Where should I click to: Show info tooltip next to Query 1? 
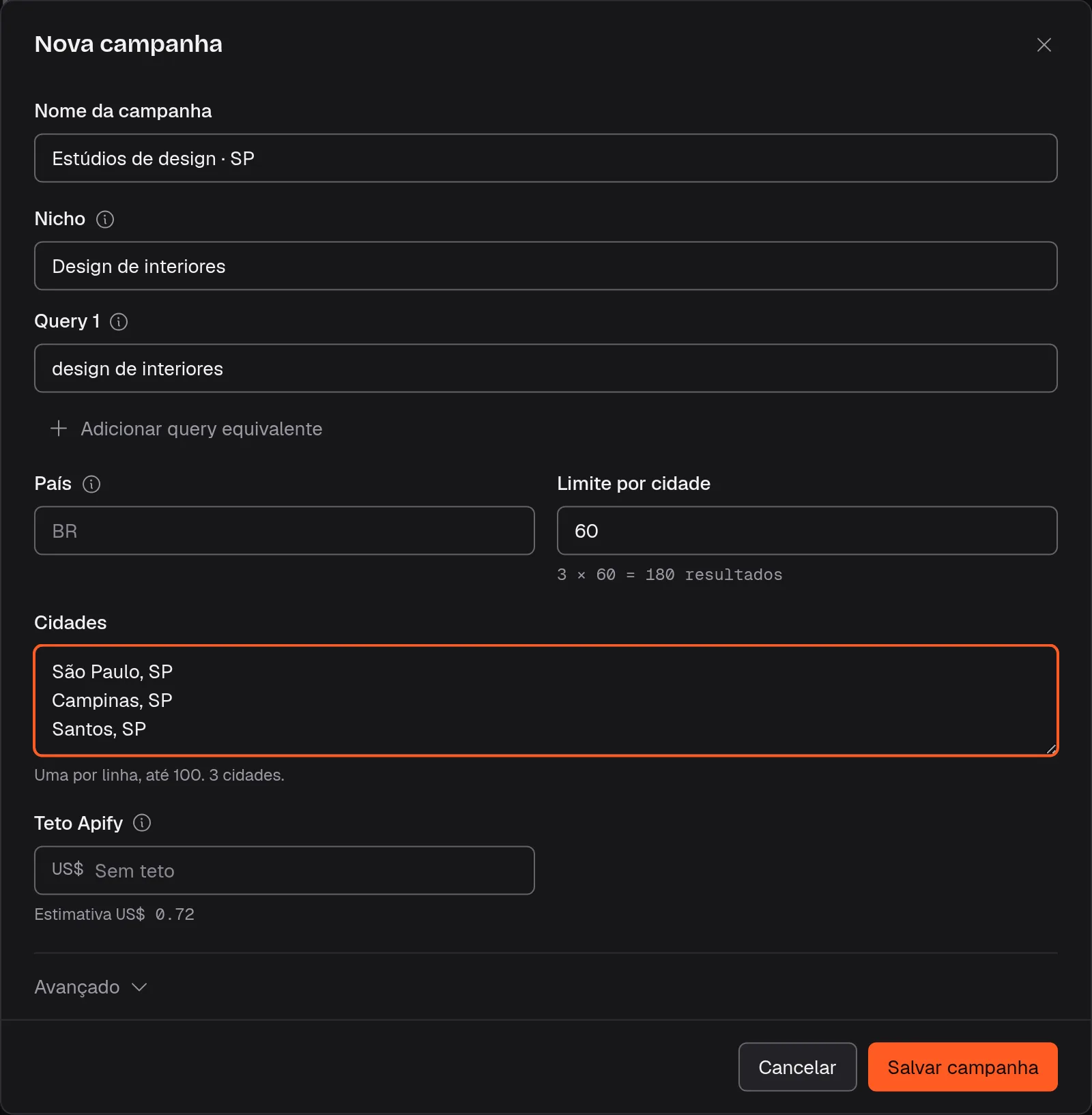119,321
